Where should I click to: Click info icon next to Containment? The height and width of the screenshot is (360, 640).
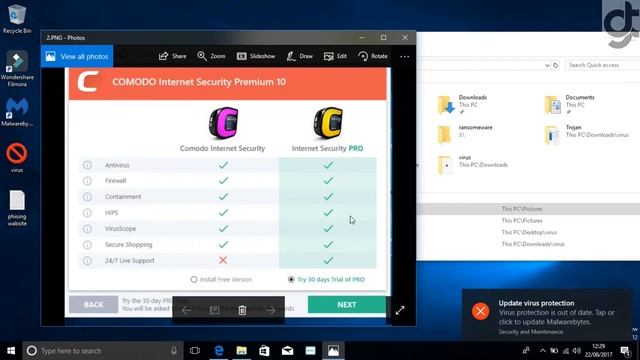87,197
